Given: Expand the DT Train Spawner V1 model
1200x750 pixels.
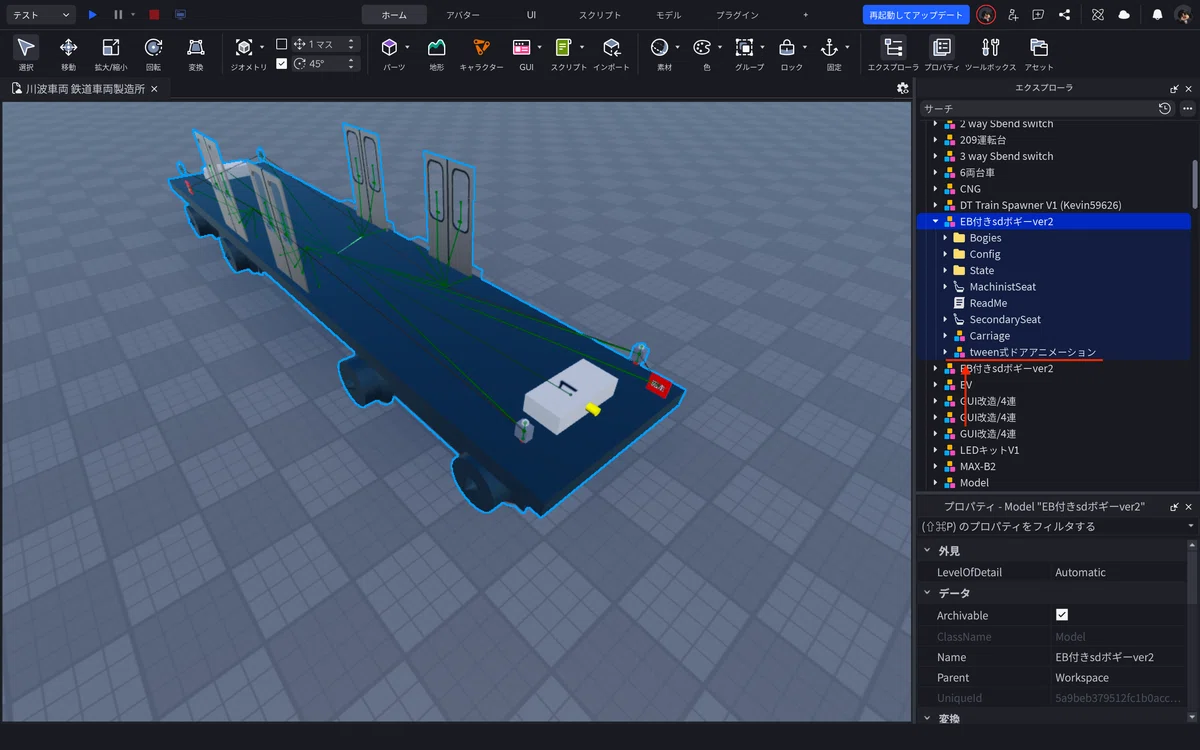Looking at the screenshot, I should click(936, 205).
